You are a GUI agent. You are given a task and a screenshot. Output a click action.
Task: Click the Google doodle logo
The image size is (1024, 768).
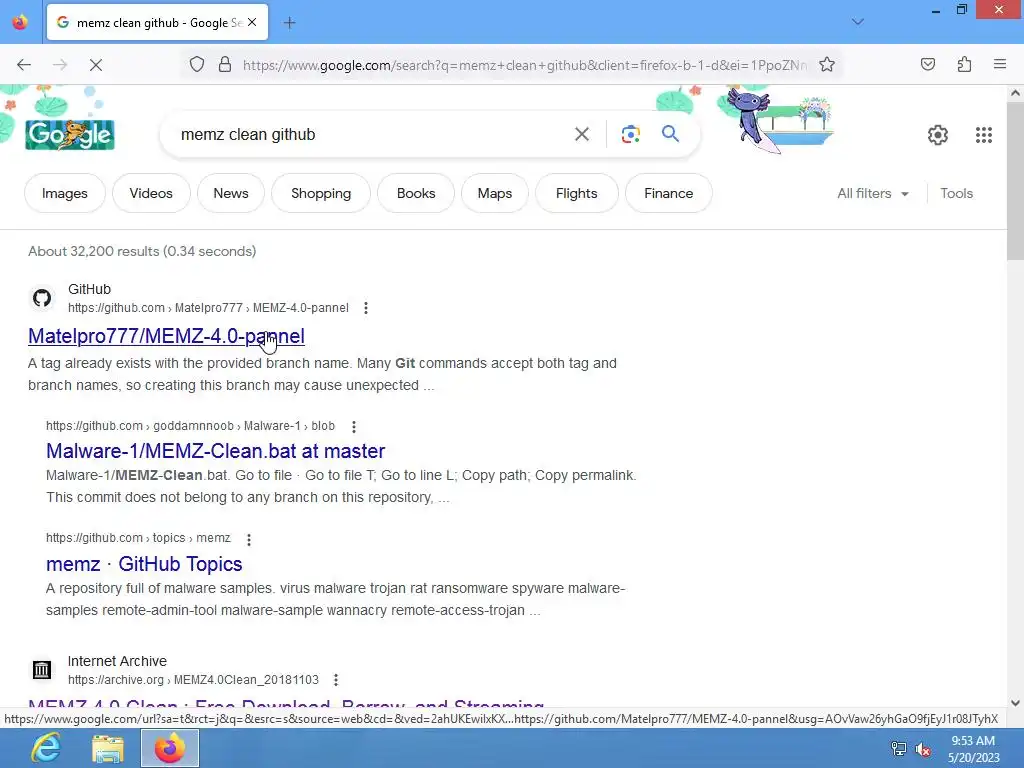[70, 135]
